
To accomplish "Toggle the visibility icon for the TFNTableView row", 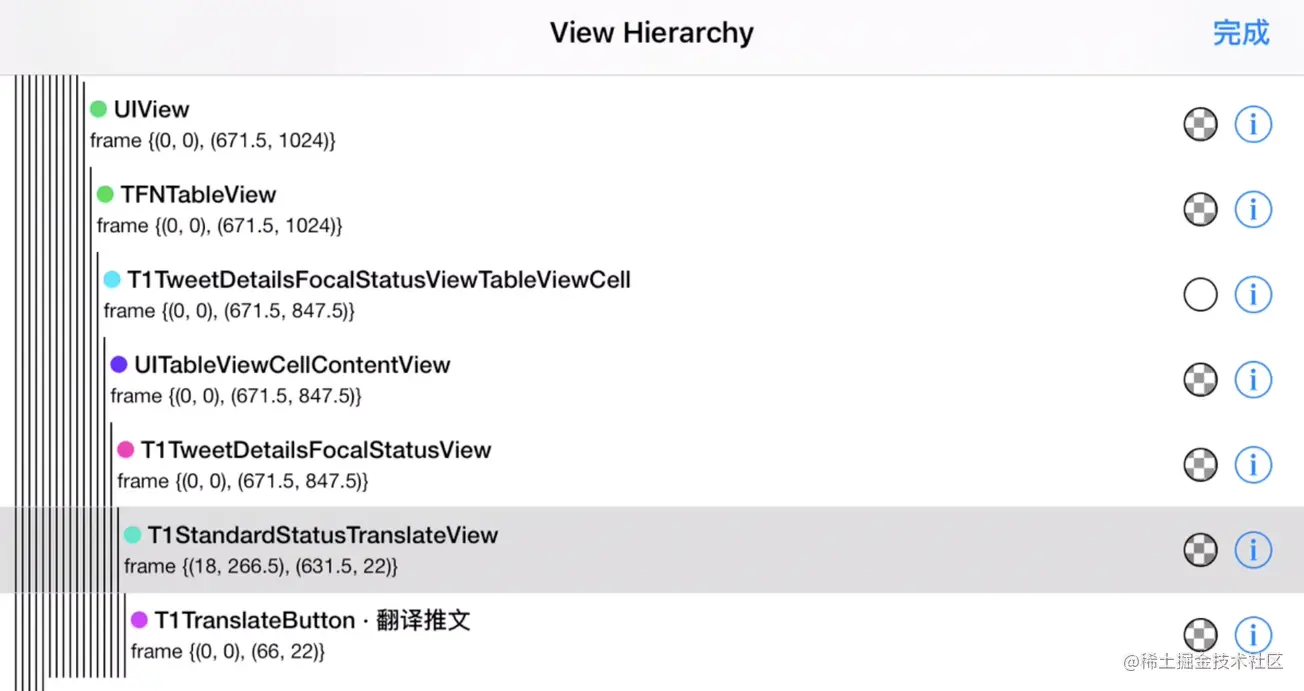I will [1200, 209].
